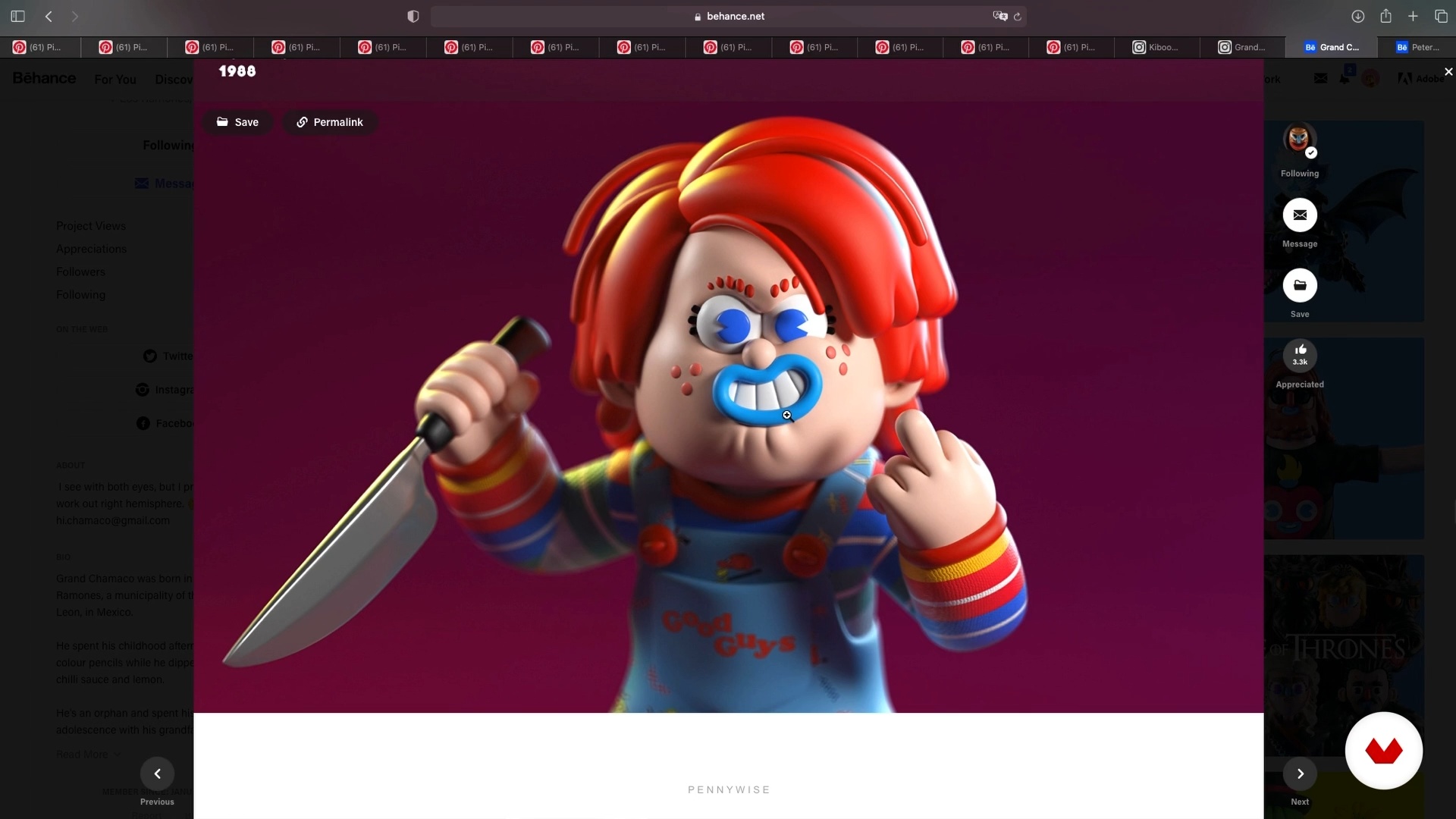Screen dimensions: 1456x819
Task: Toggle the Safari sidebar panel icon
Action: tap(18, 16)
